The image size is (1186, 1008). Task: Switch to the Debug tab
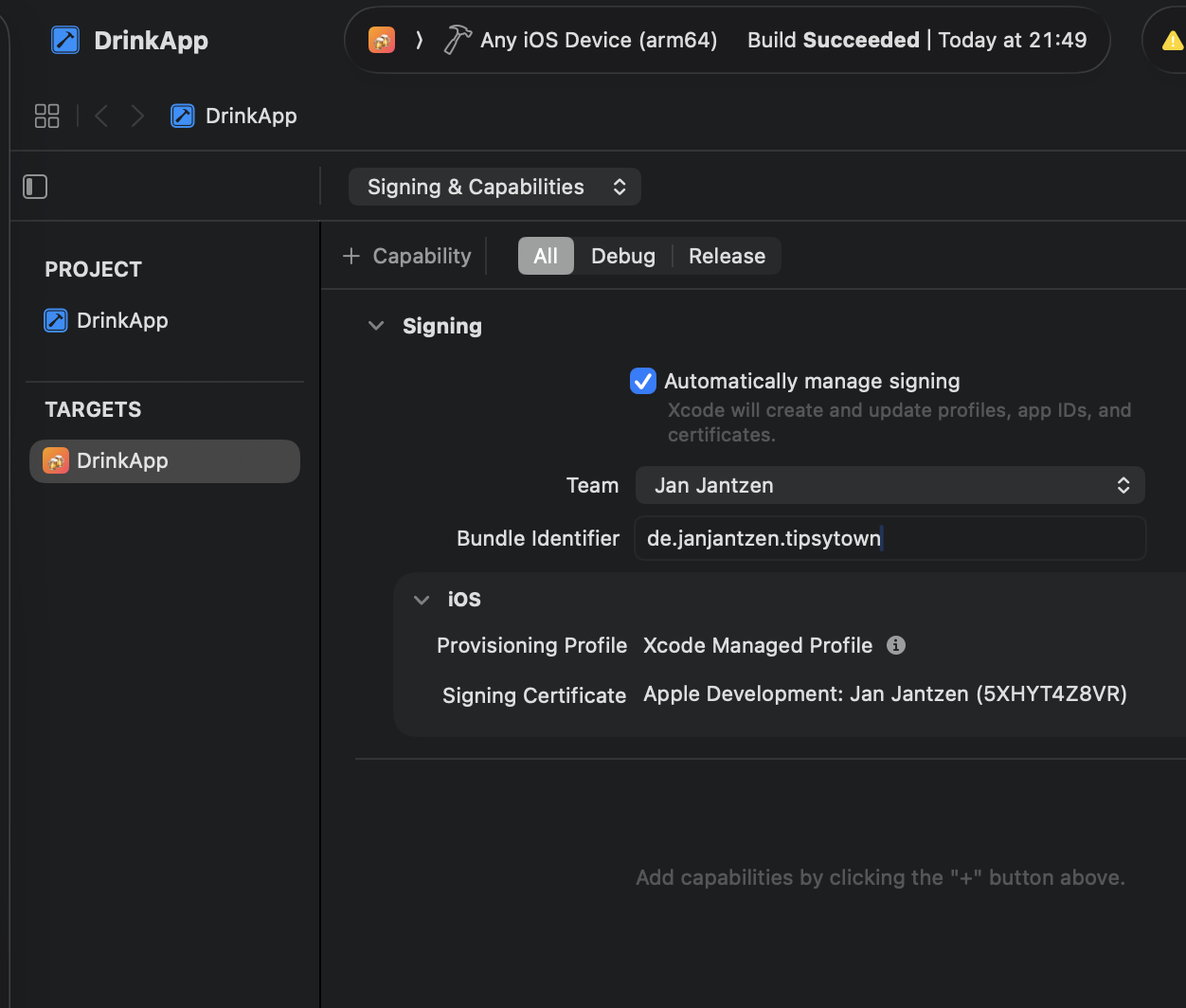tap(623, 256)
